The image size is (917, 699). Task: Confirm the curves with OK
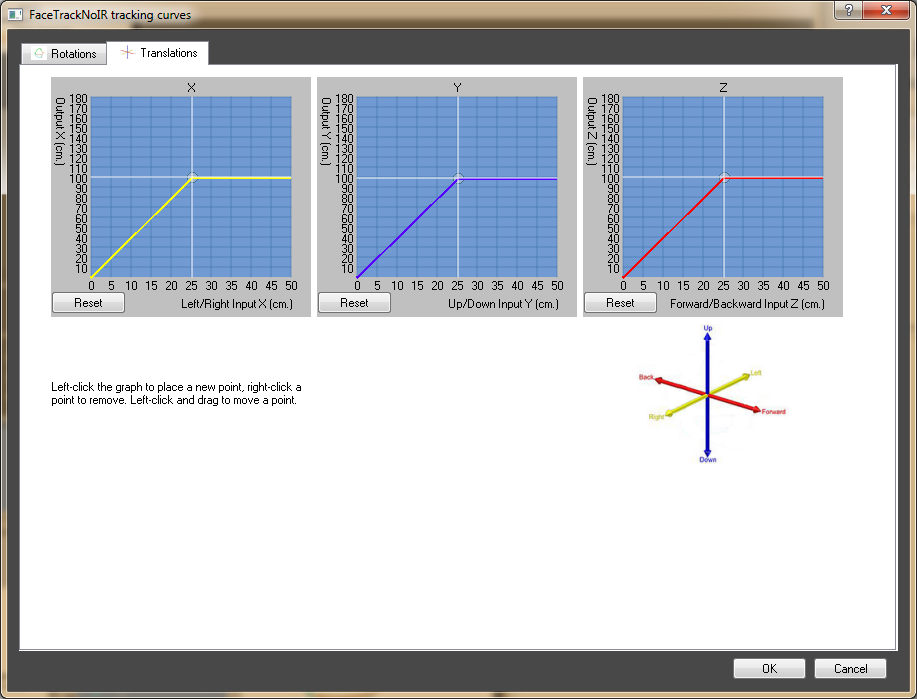pyautogui.click(x=770, y=669)
